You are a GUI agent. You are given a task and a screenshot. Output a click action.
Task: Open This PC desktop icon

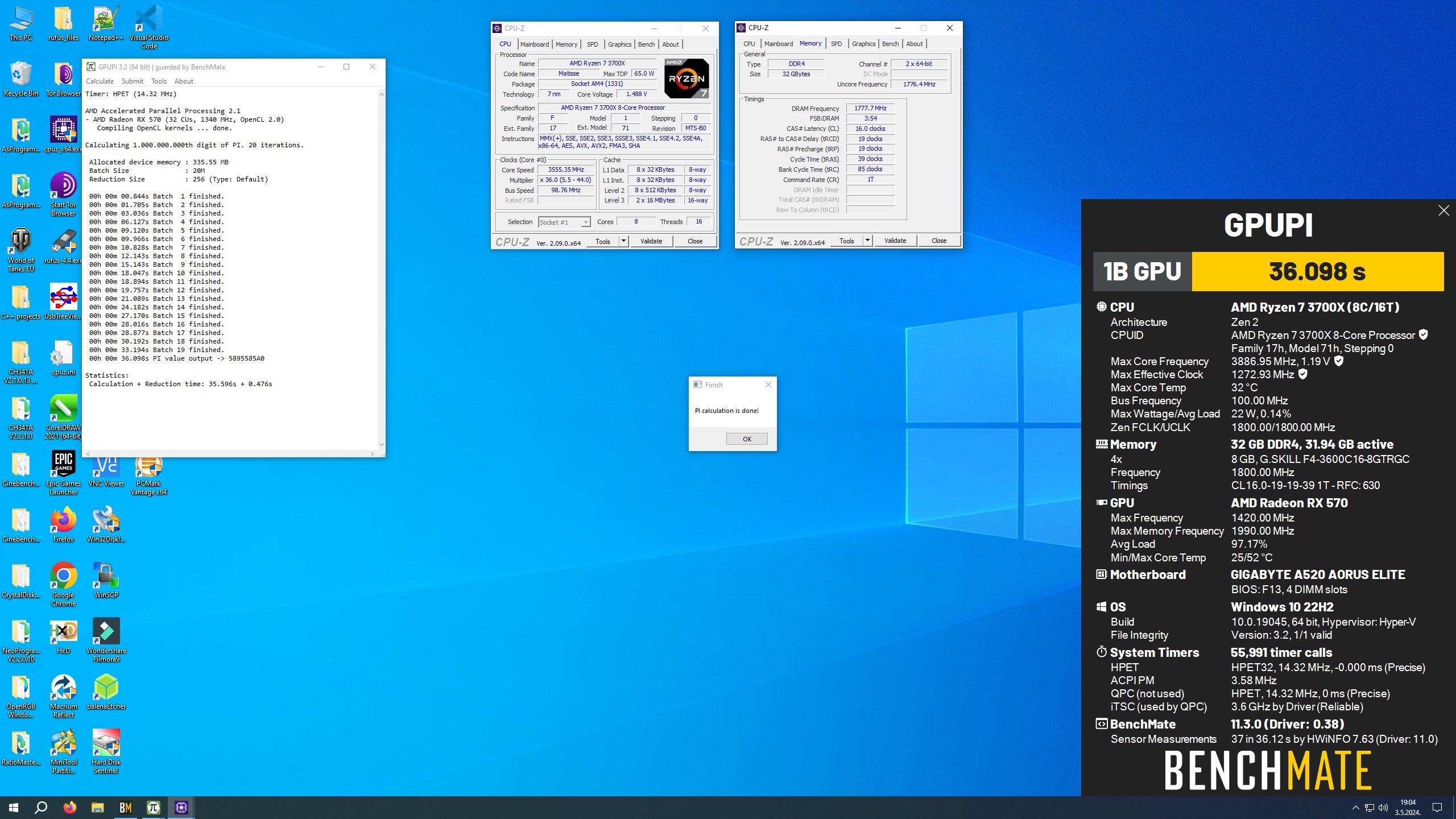21,24
